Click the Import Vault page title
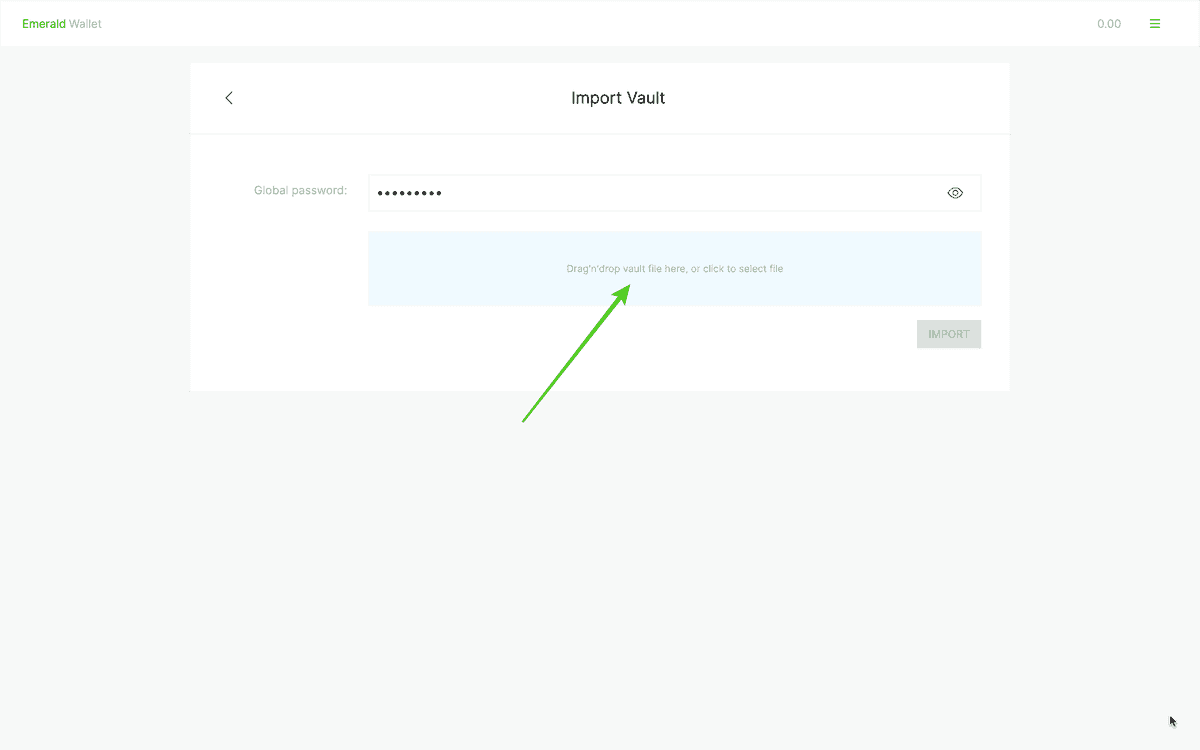 click(x=618, y=98)
